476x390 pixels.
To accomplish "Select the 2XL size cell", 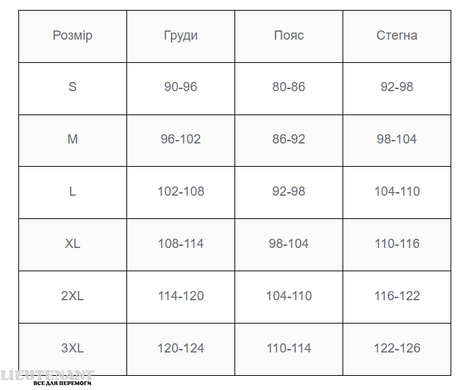I will coord(72,296).
